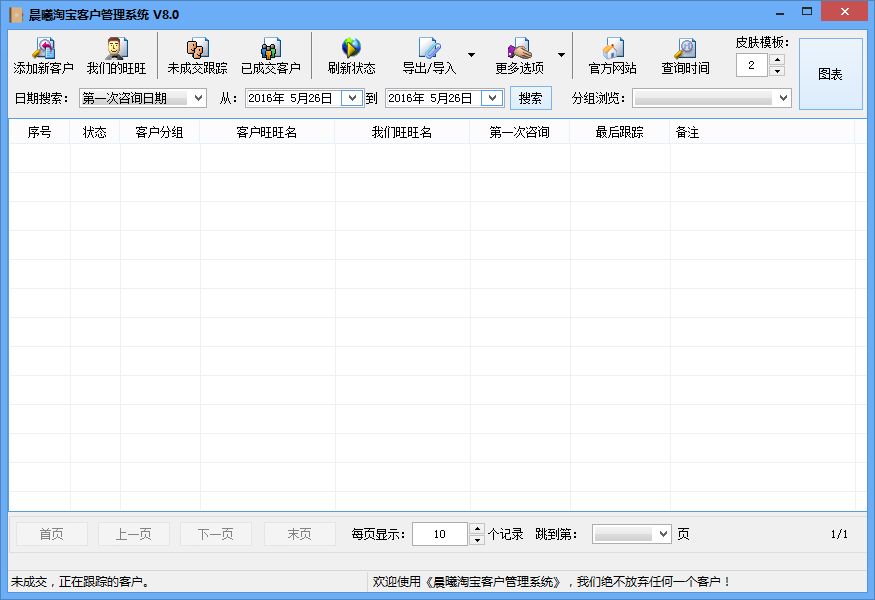
Task: Go to 末页 last page
Action: [299, 533]
